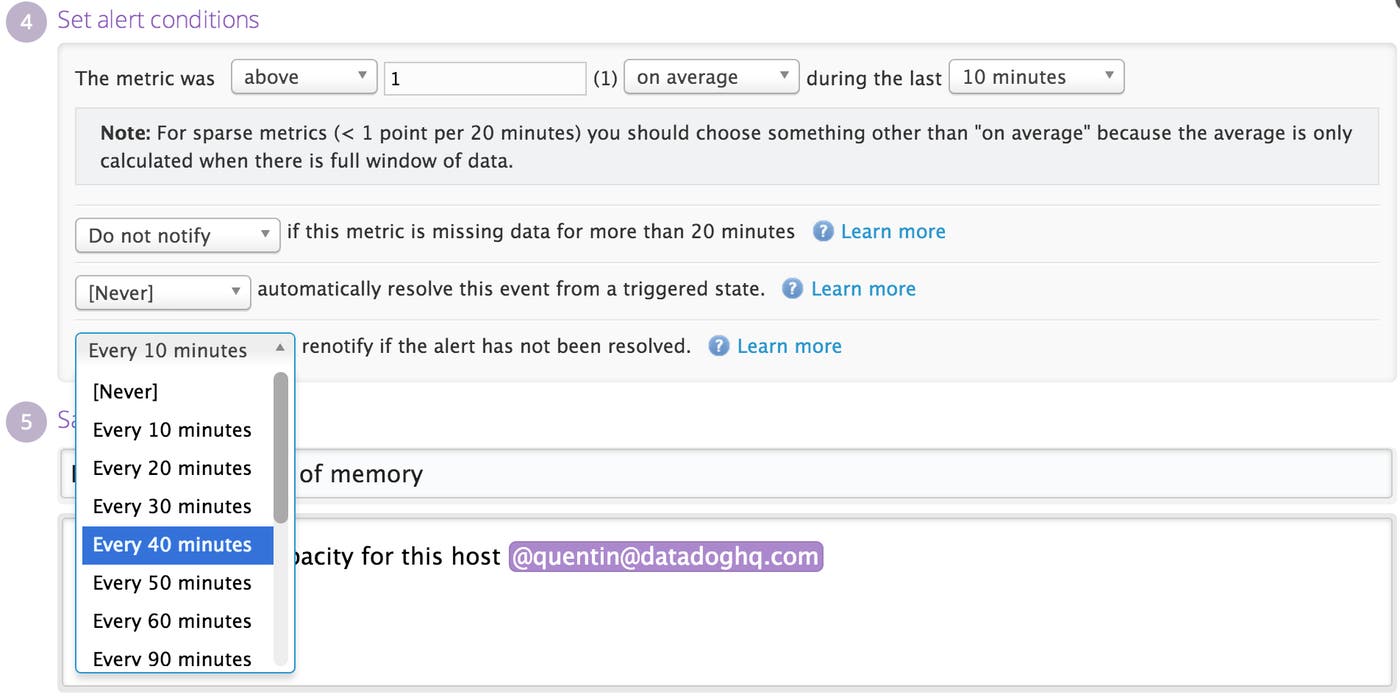This screenshot has width=1400, height=697.
Task: Click Learn more link for missing data
Action: point(893,232)
